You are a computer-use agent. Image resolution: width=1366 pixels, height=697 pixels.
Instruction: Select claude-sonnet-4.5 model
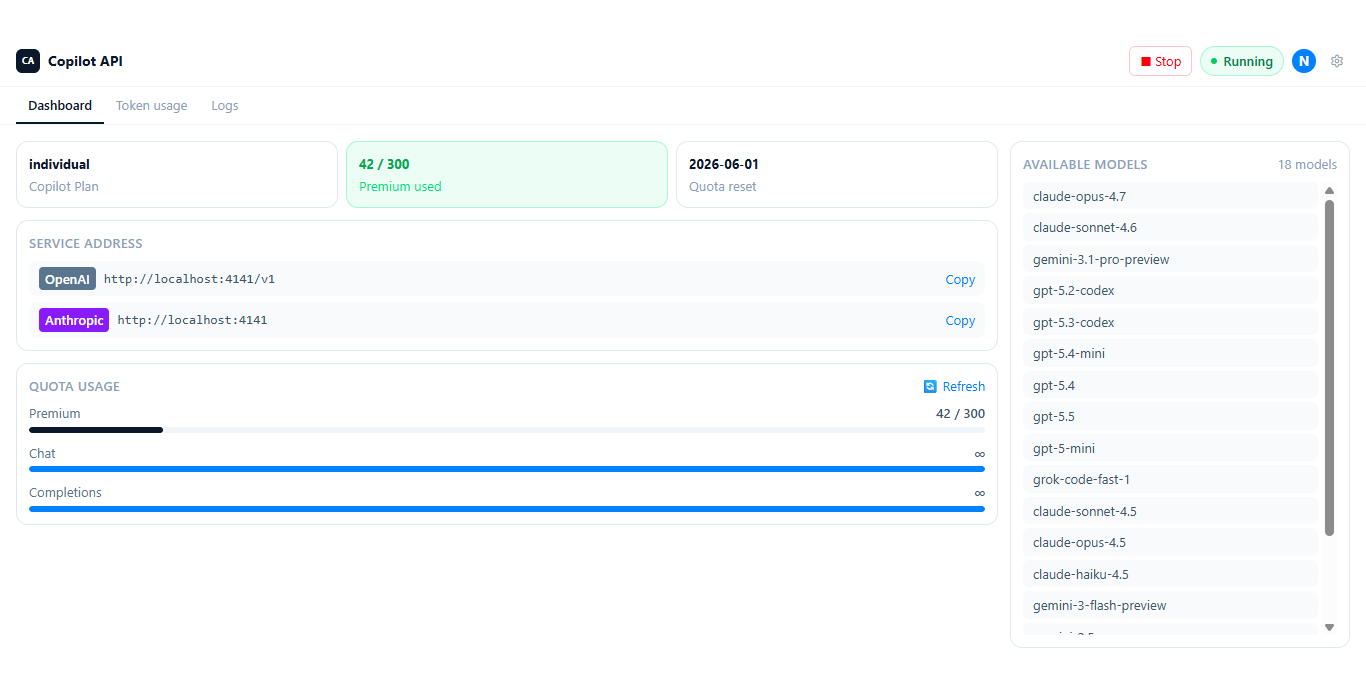(1170, 511)
